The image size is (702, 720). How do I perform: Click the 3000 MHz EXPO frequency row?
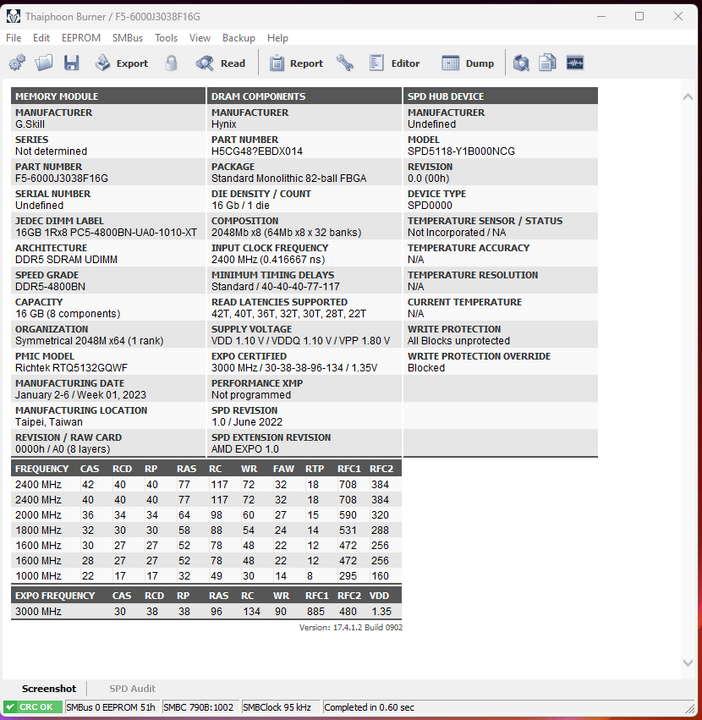pyautogui.click(x=206, y=611)
